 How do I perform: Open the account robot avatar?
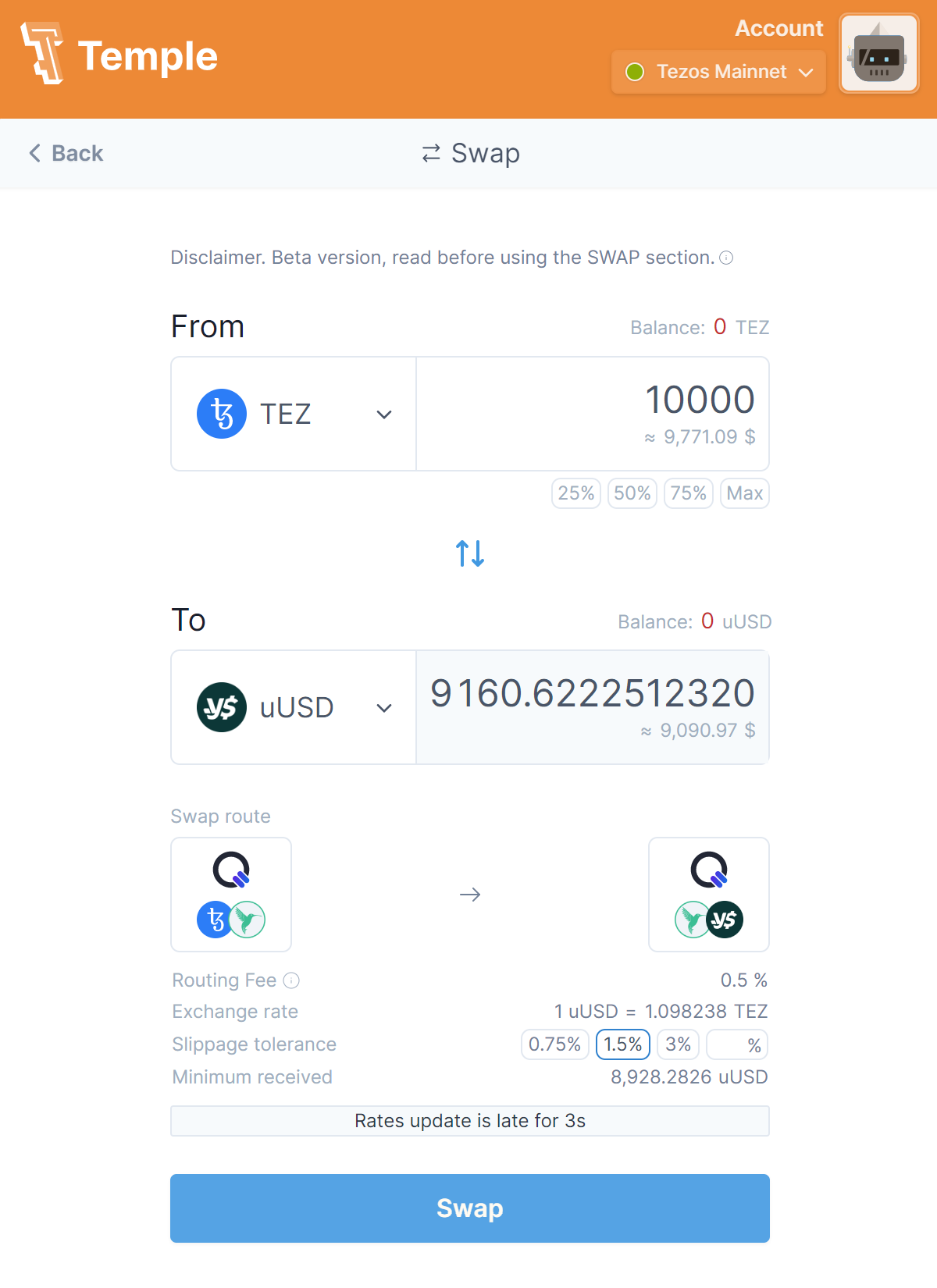point(878,53)
